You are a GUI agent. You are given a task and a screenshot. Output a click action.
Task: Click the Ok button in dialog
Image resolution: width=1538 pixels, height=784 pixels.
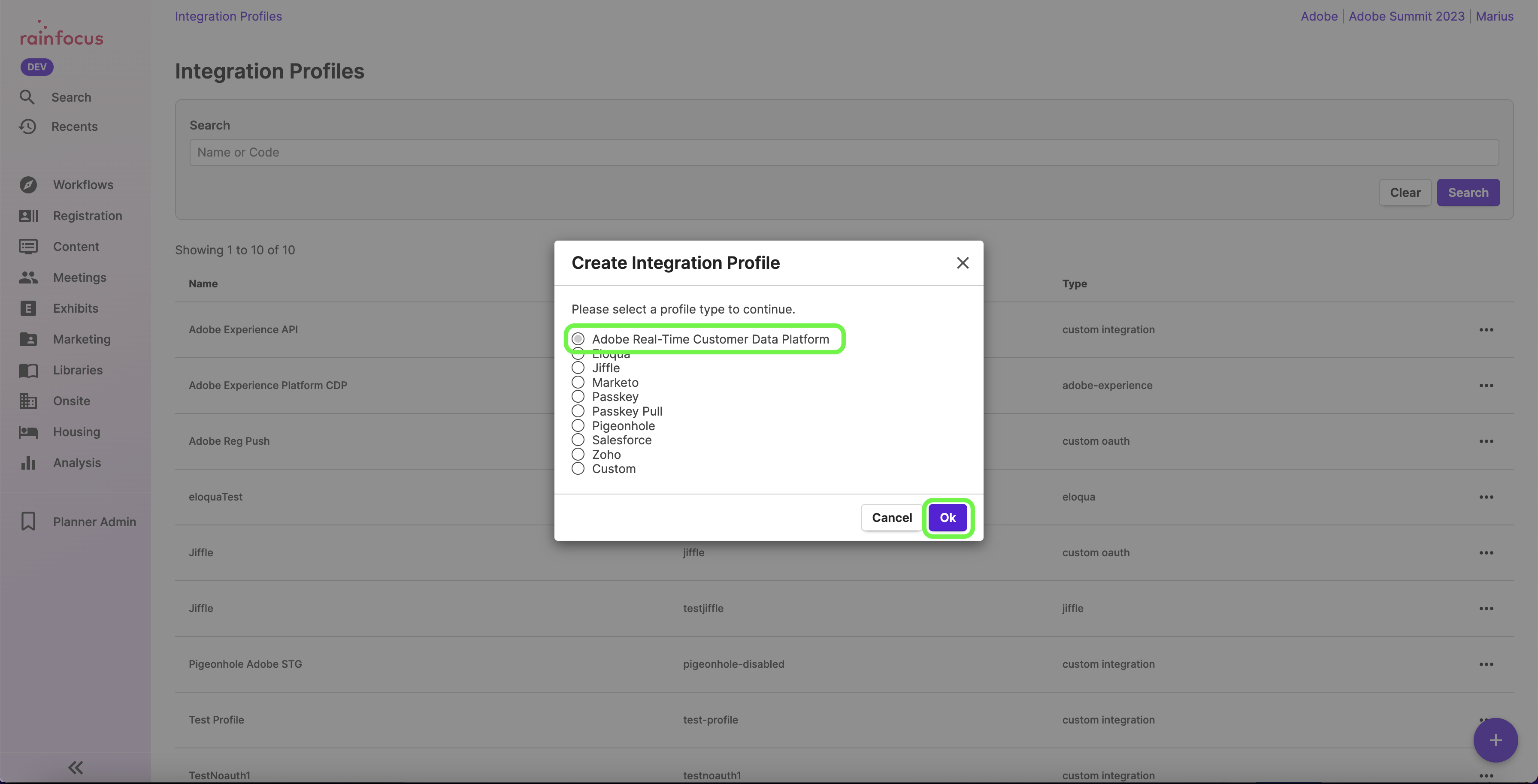948,518
